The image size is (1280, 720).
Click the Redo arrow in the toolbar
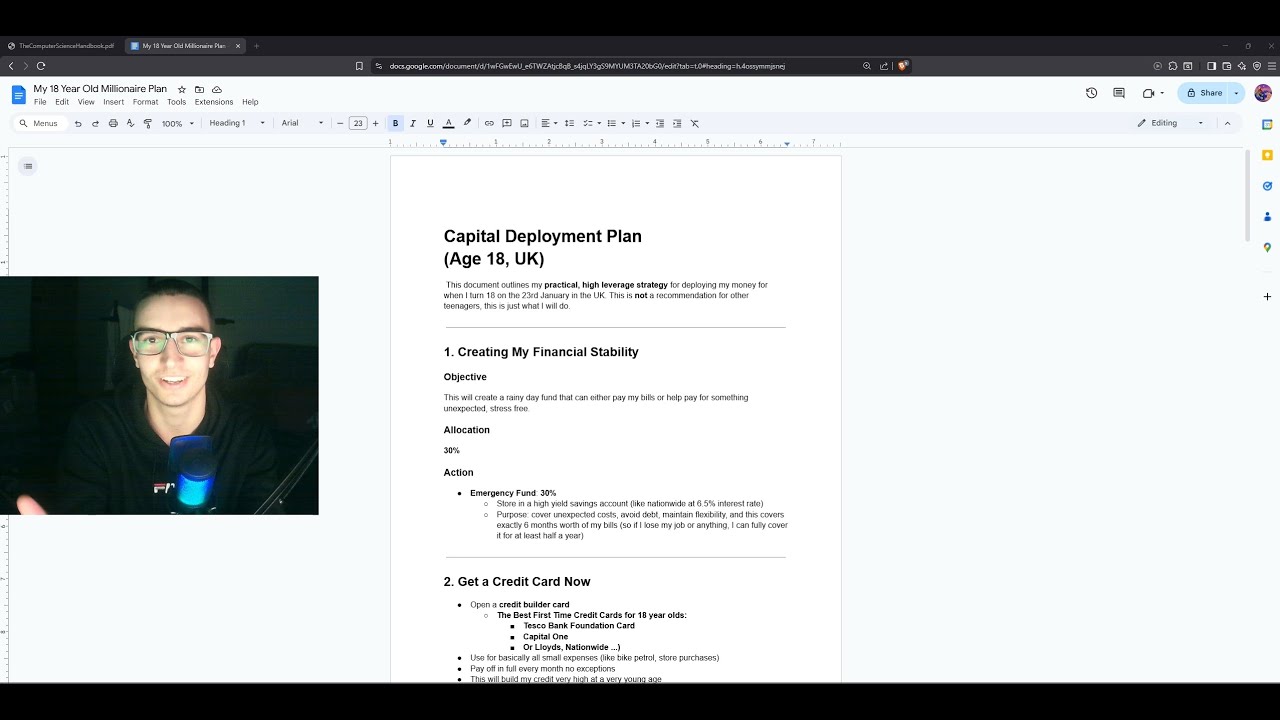[95, 123]
